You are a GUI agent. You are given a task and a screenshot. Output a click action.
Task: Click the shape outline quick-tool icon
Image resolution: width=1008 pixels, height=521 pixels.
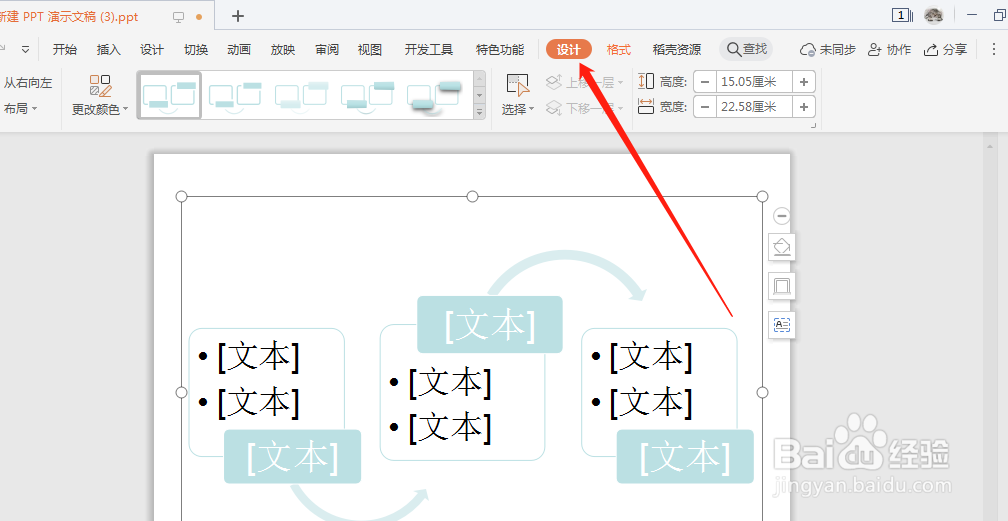(782, 286)
